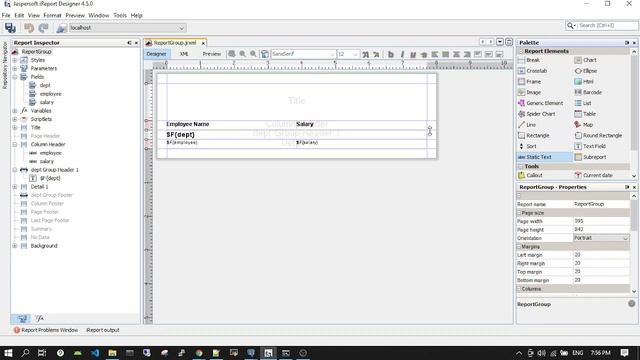
Task: Select the $F{dept} element in Report Inspector
Action: click(50, 178)
